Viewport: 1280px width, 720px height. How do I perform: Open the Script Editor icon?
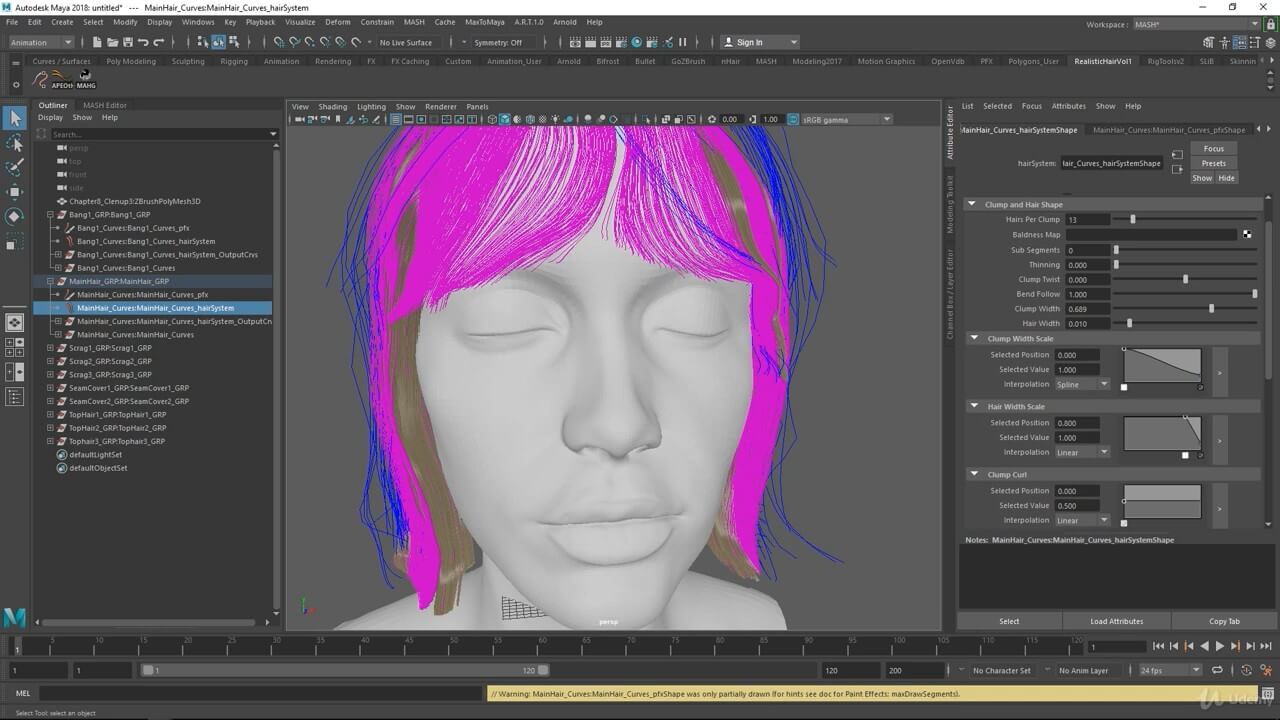(x=1267, y=693)
